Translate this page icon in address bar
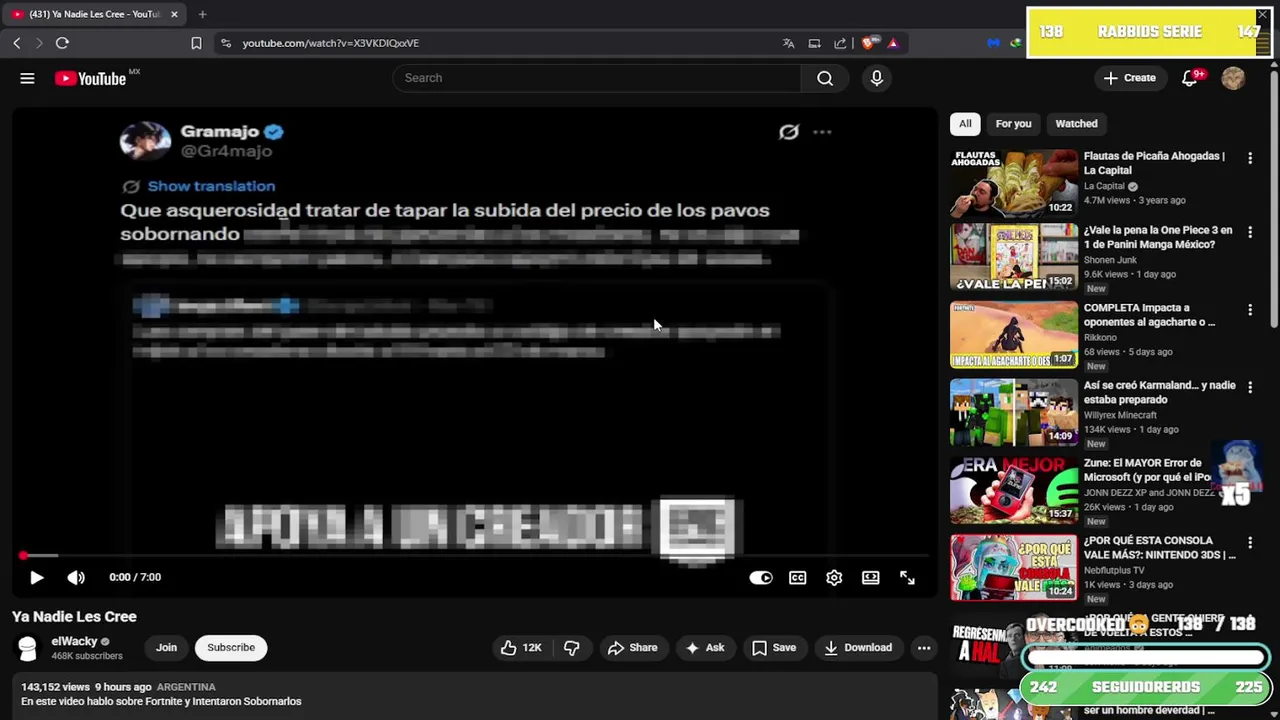The width and height of the screenshot is (1280, 720). pyautogui.click(x=788, y=43)
